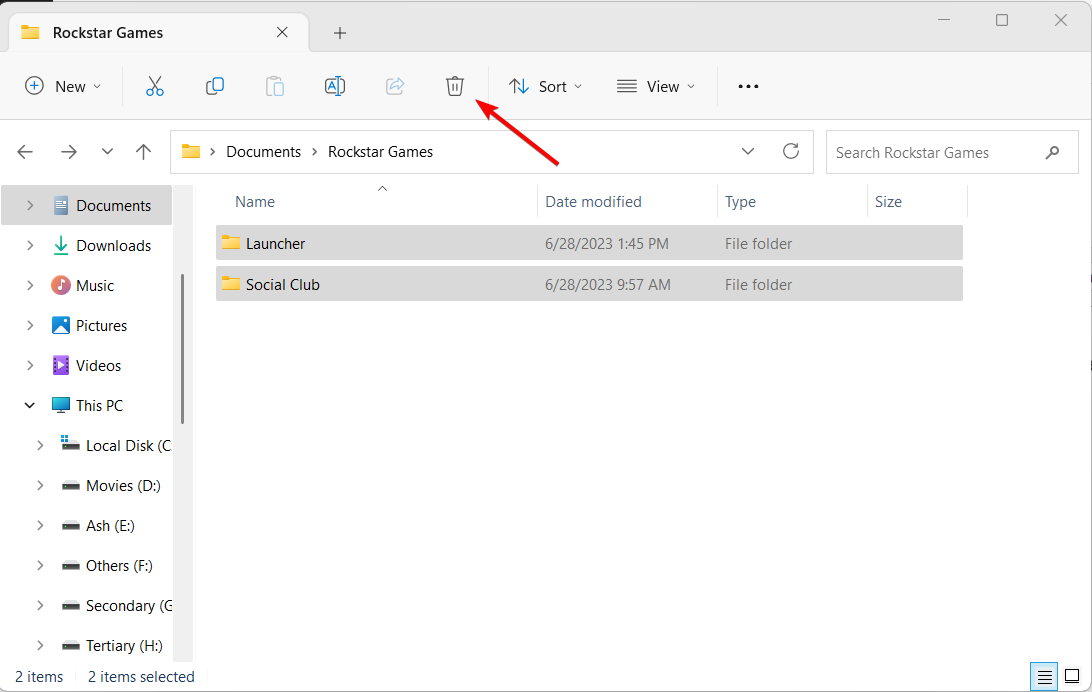The height and width of the screenshot is (692, 1092).
Task: Click Rockstar Games breadcrumb segment
Action: tap(380, 152)
